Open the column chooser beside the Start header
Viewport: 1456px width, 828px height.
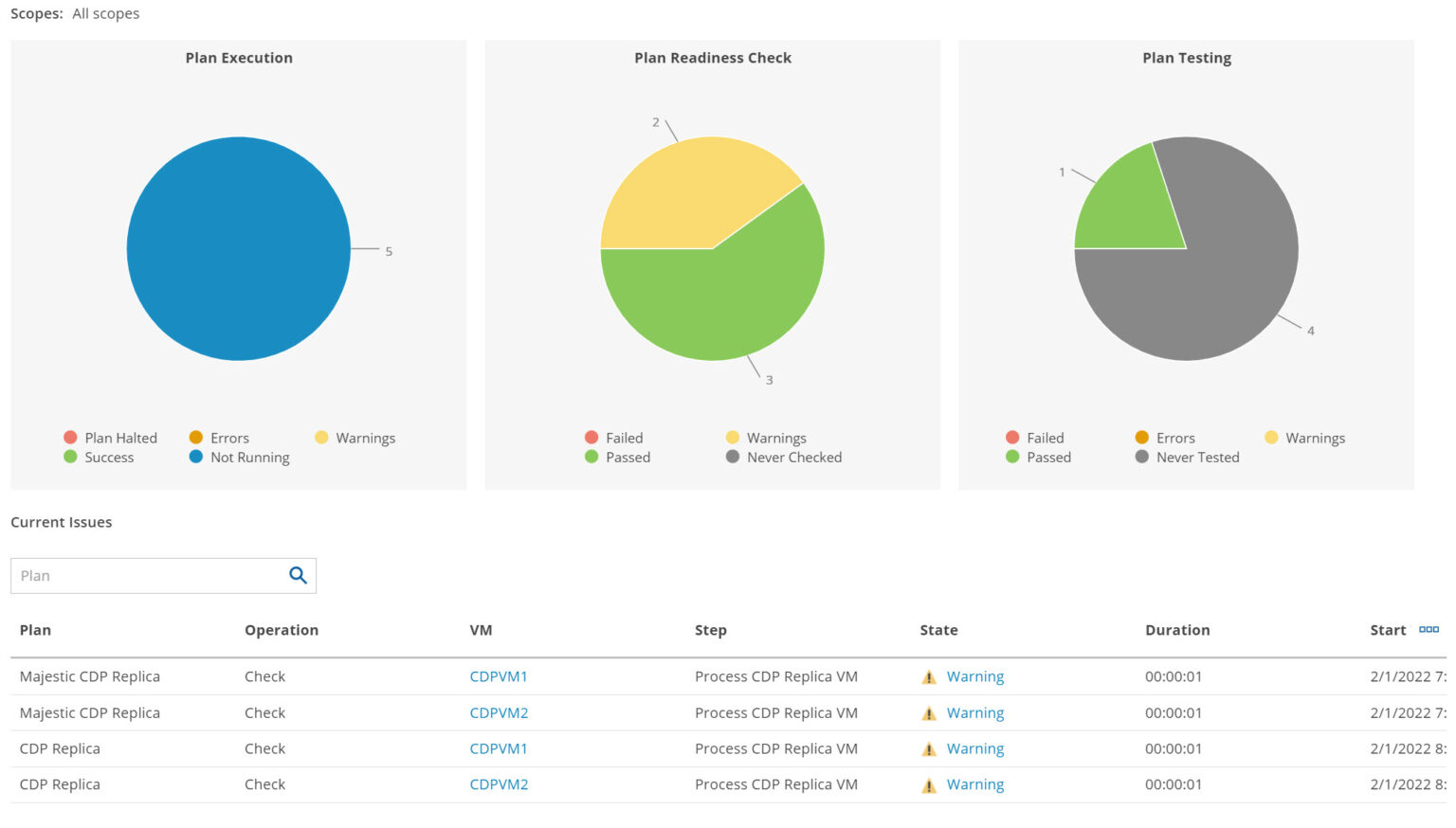[1429, 628]
